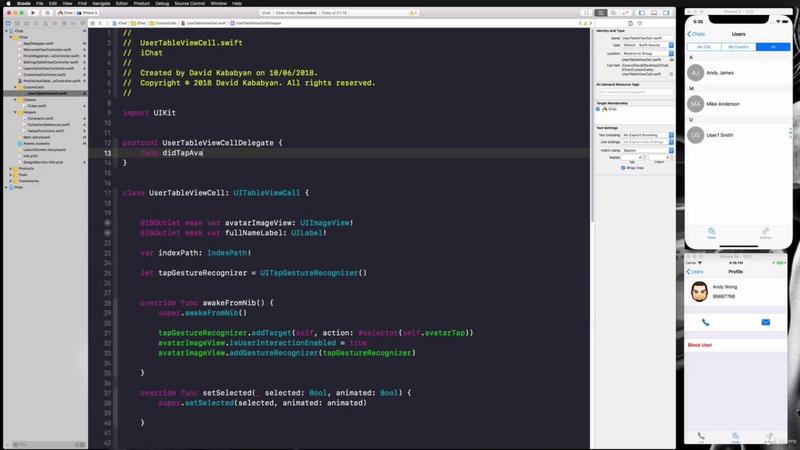800x450 pixels.
Task: Collapse the Helpers folder
Action: pyautogui.click(x=15, y=112)
